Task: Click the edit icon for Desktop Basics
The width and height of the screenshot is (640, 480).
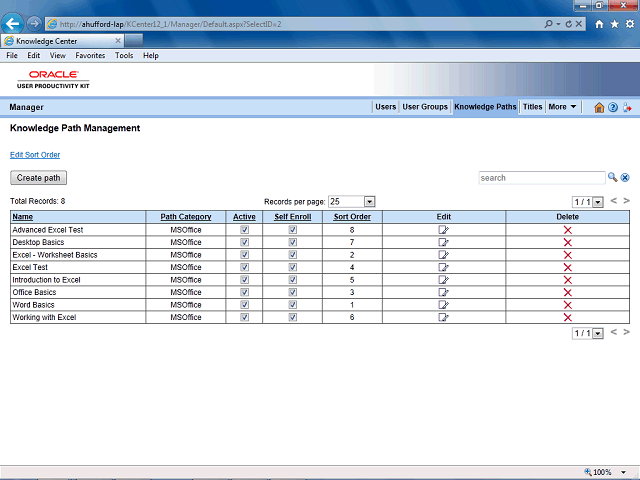Action: click(444, 242)
